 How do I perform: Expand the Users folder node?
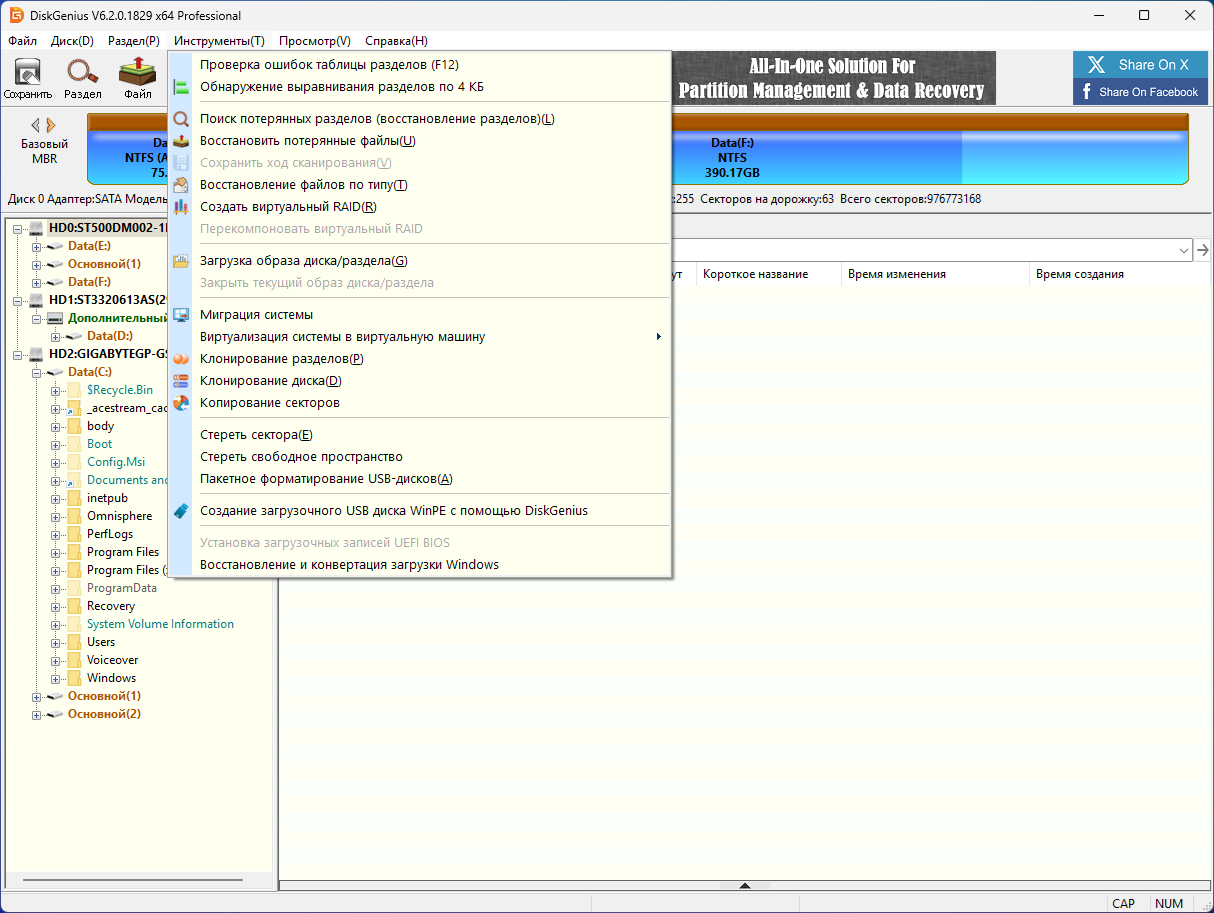pos(56,642)
